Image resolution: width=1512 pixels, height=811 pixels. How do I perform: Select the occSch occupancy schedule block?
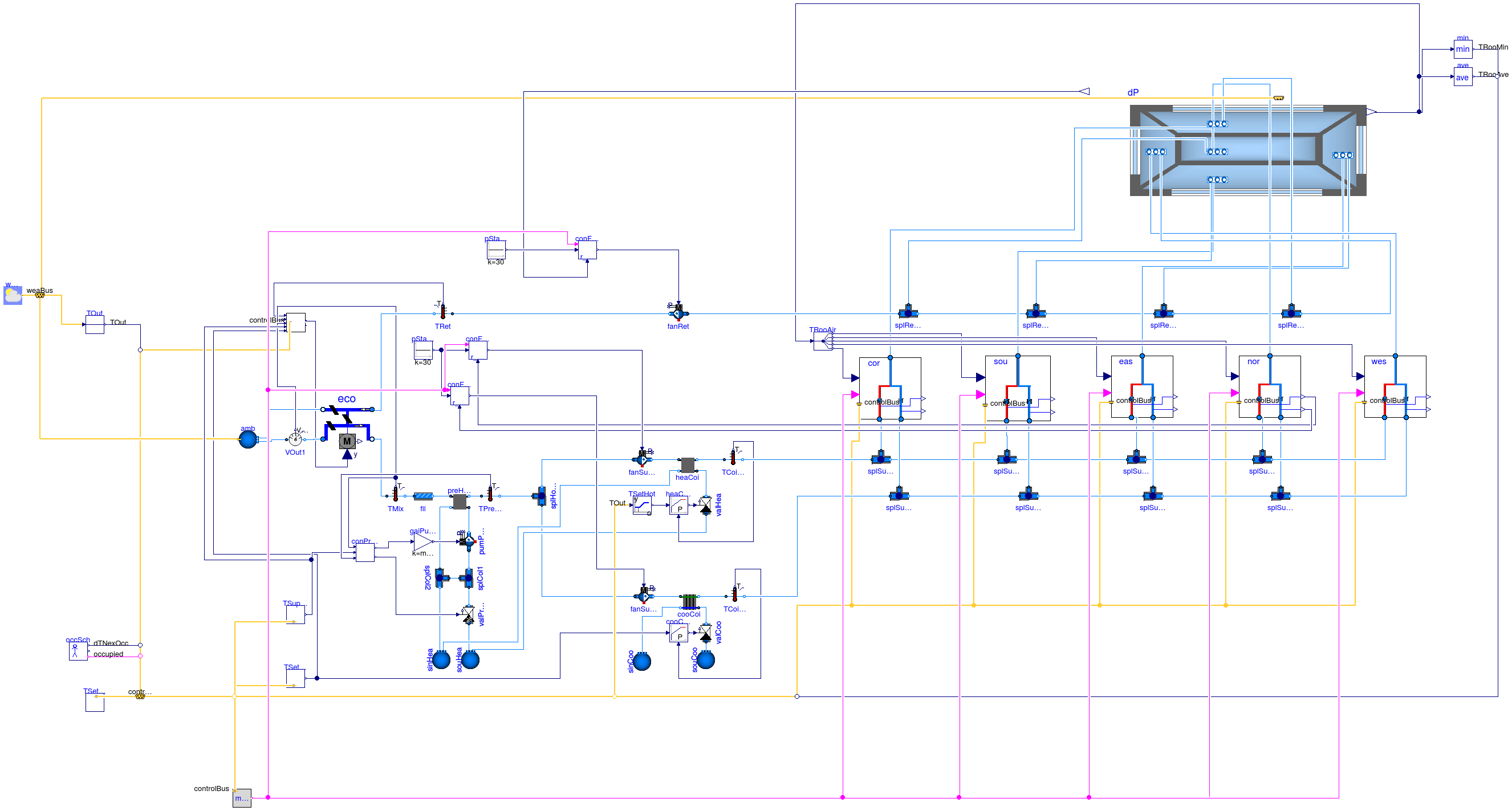point(78,651)
